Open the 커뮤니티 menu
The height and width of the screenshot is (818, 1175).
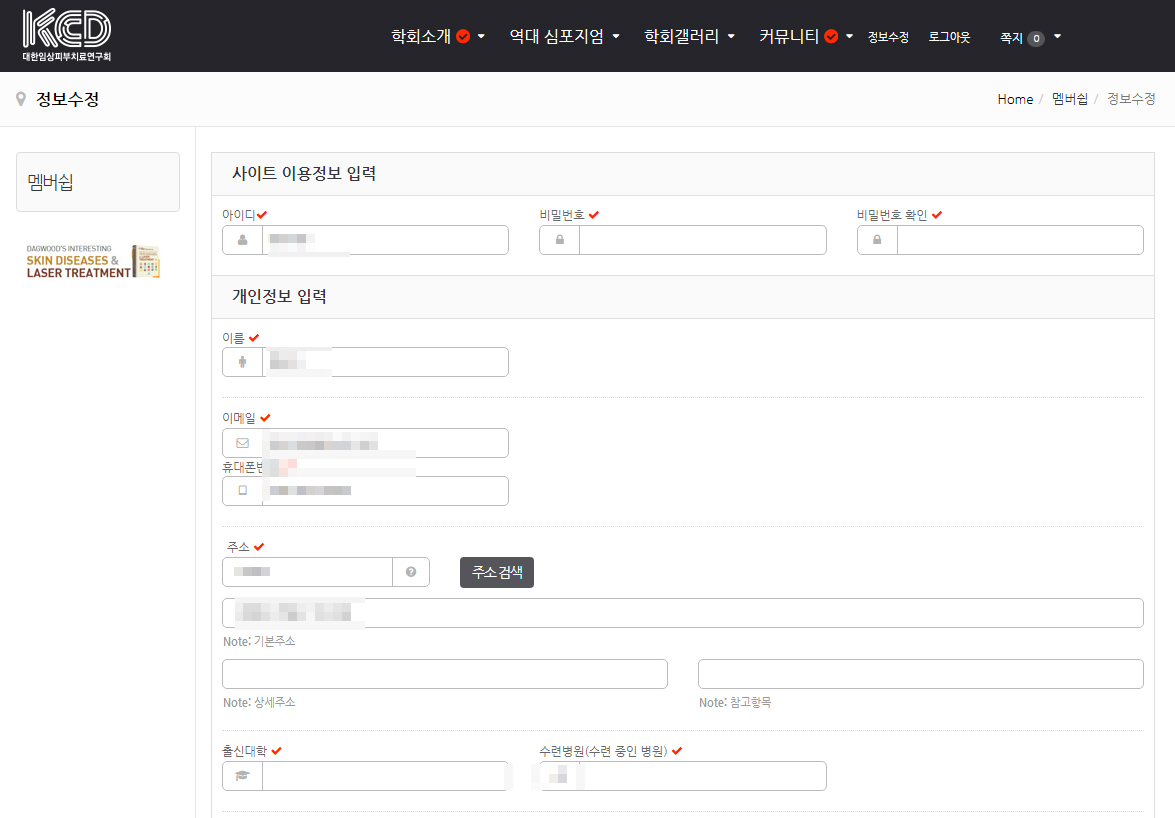[805, 36]
